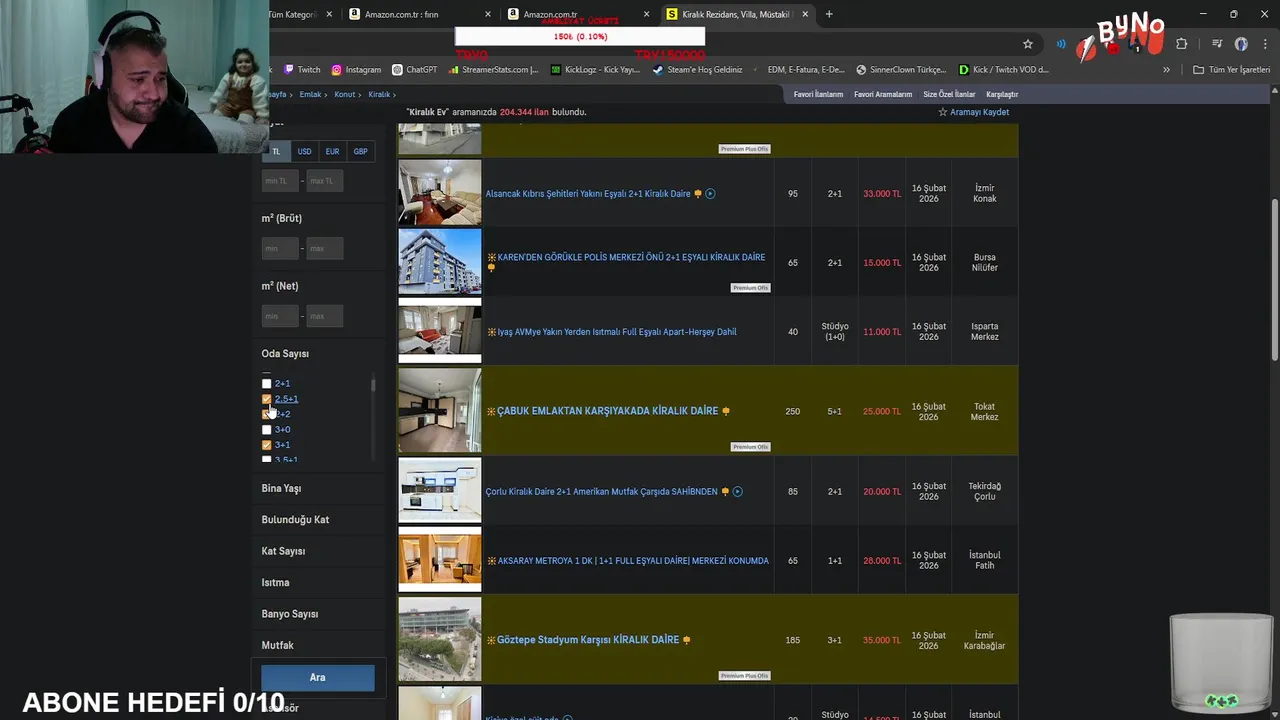
Task: Bookmark this page with the star icon
Action: [1027, 44]
